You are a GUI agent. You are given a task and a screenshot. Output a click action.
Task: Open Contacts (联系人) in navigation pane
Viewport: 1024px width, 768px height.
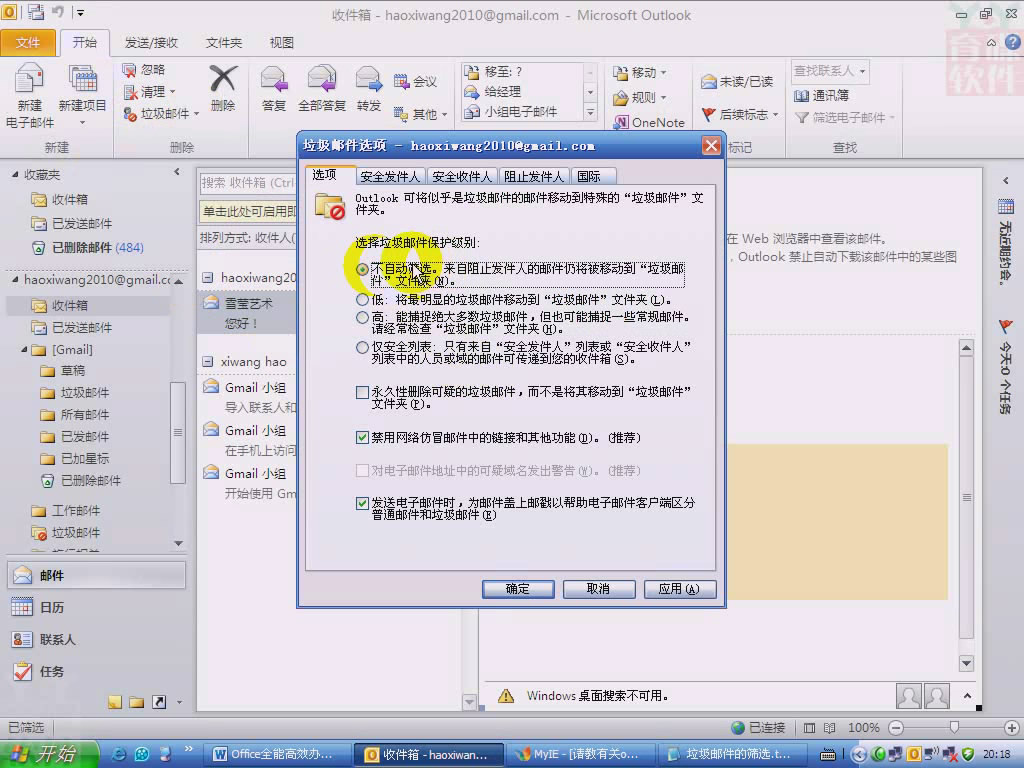[97, 639]
